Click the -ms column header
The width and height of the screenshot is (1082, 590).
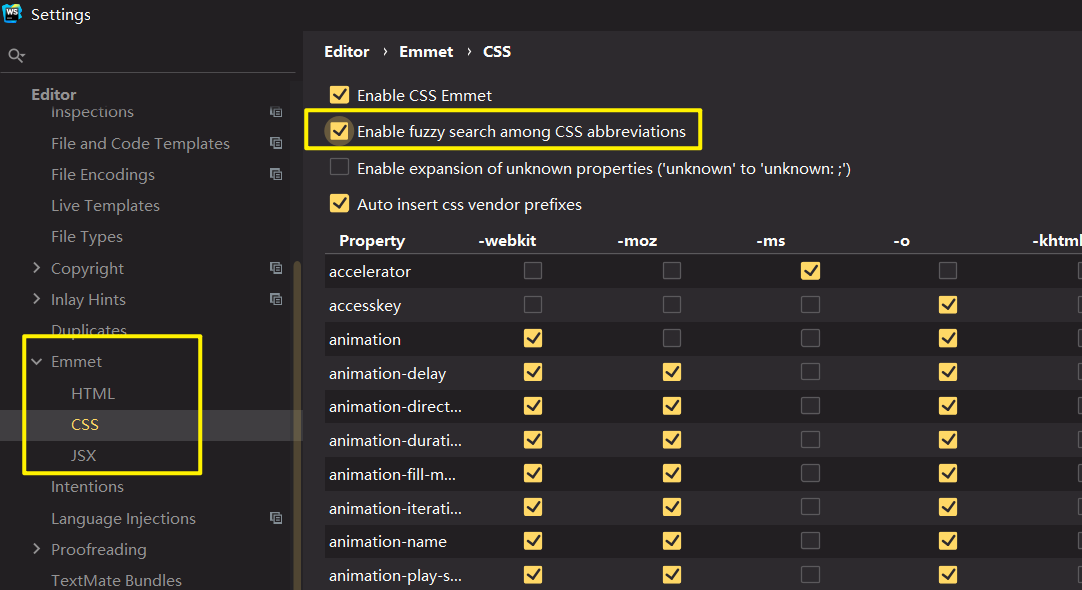(771, 241)
